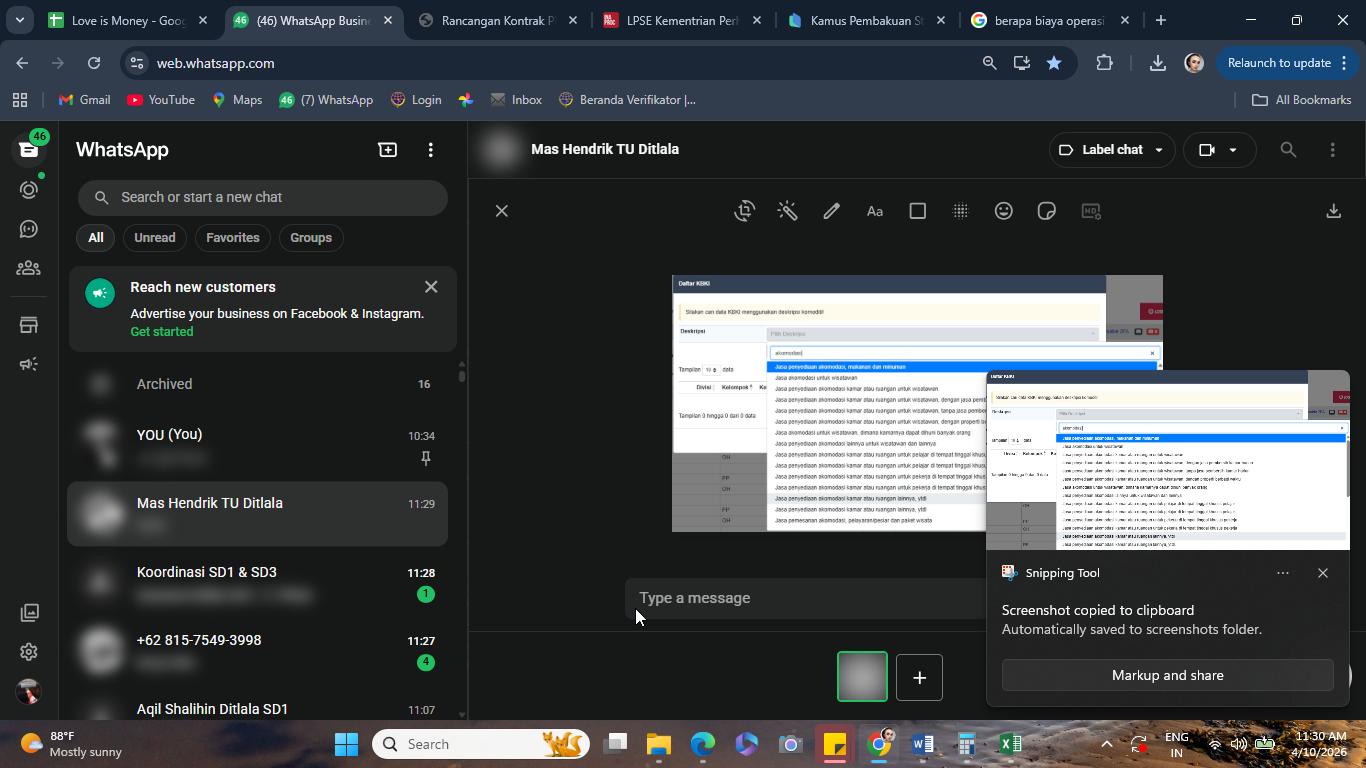Open a new browser tab

[x=1160, y=20]
